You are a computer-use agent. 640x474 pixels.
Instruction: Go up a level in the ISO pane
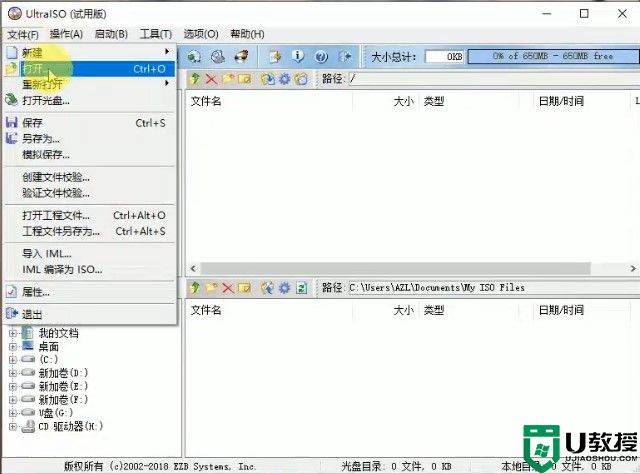tap(195, 79)
